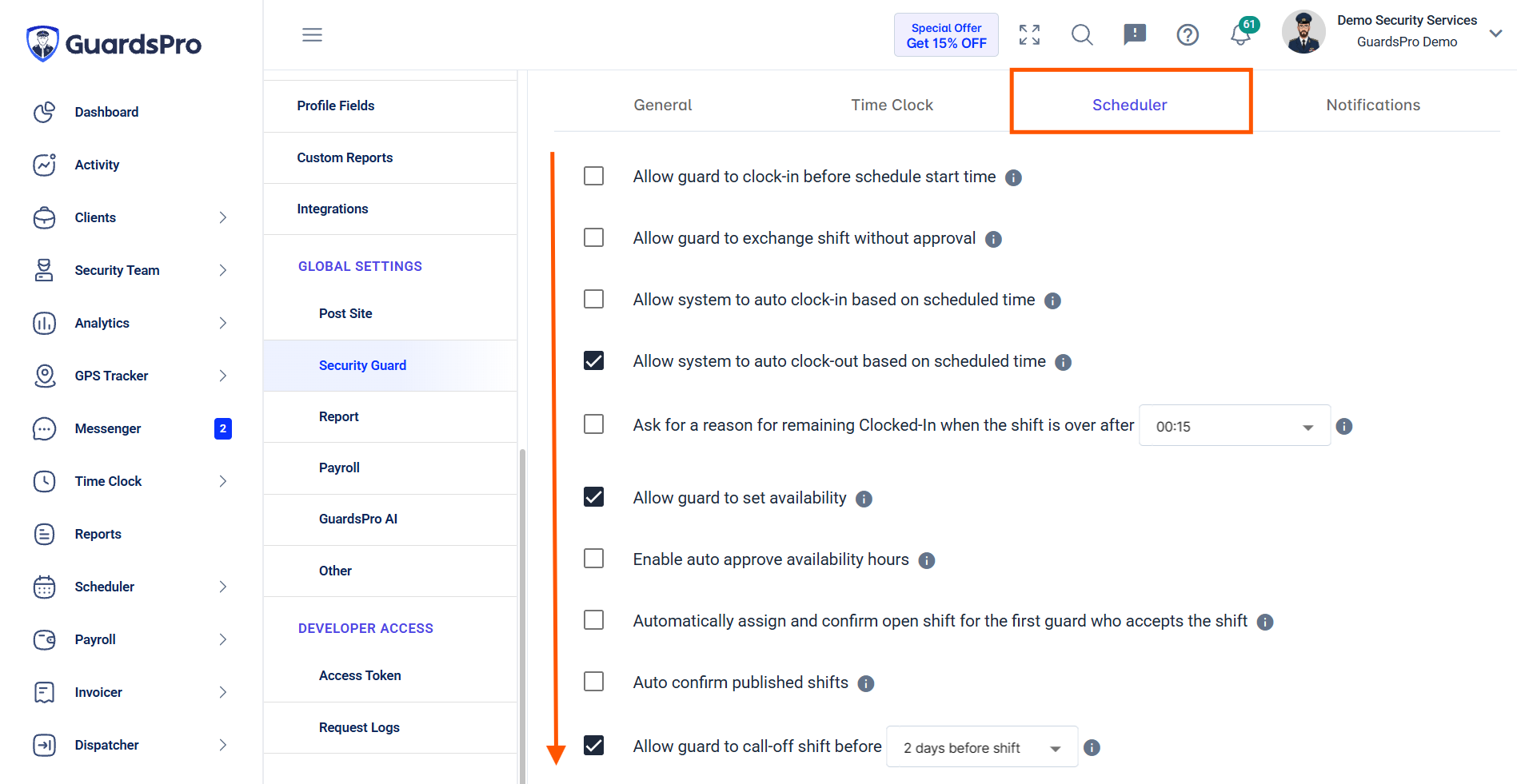Click the Special Offer Get 15% OFF button

coord(946,35)
